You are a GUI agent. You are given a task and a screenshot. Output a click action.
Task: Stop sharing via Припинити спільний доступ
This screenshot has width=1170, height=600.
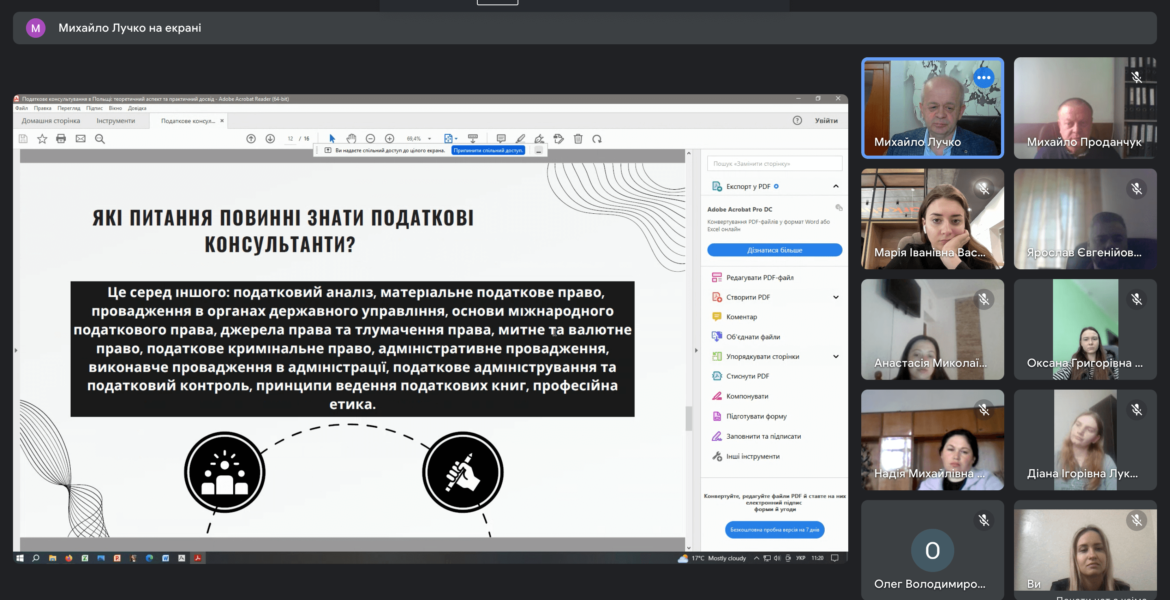pyautogui.click(x=488, y=150)
